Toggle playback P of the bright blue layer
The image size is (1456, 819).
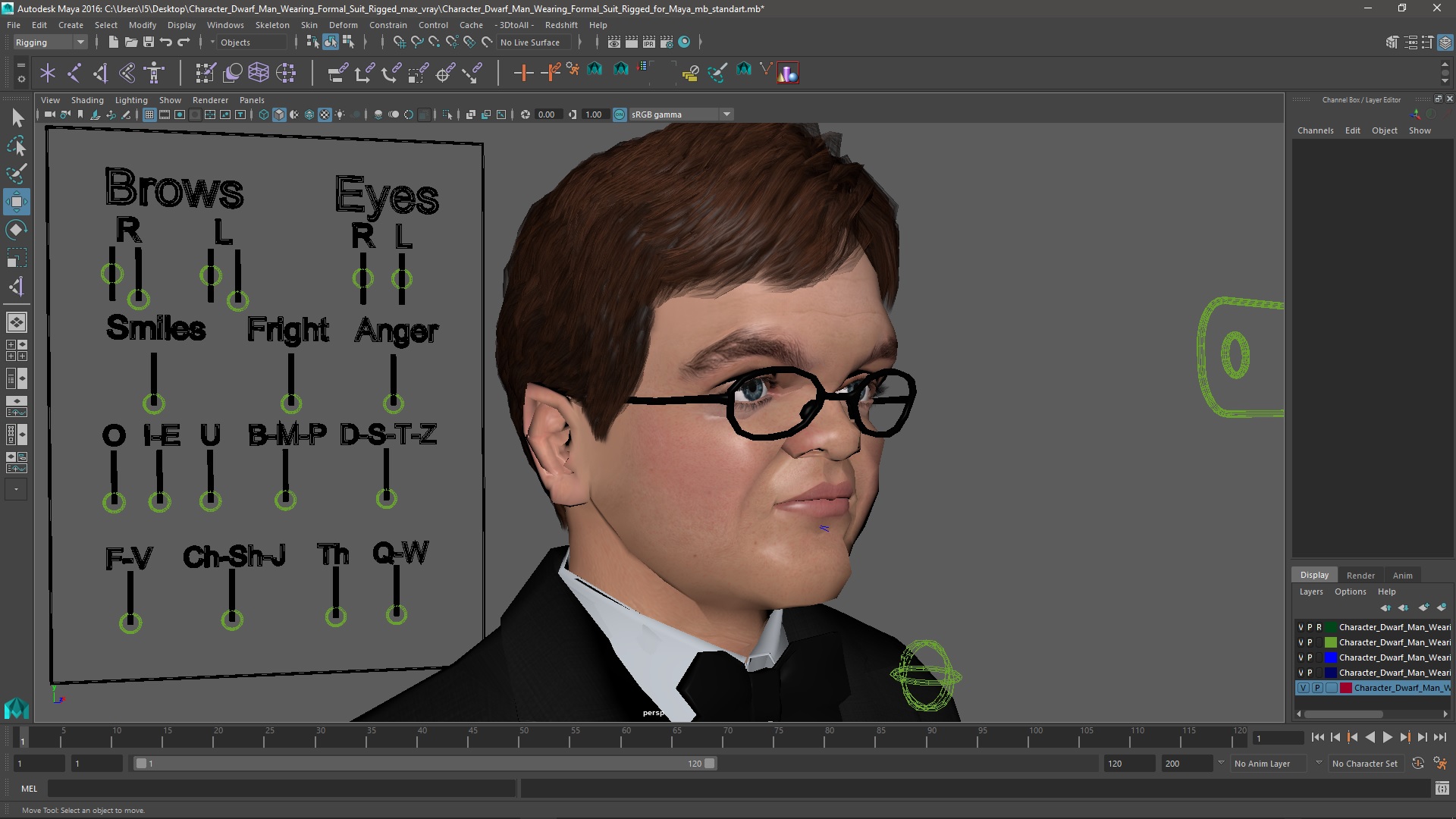click(x=1310, y=657)
